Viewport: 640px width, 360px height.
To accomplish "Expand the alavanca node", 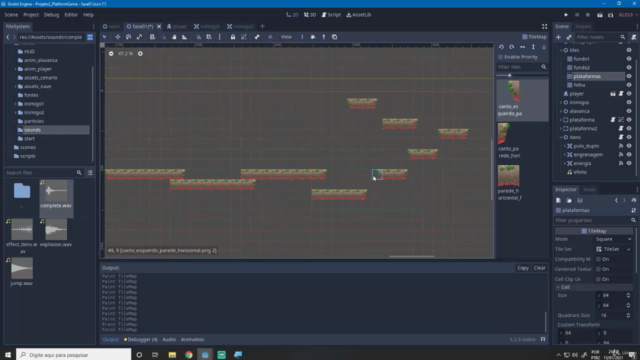I will pos(561,111).
